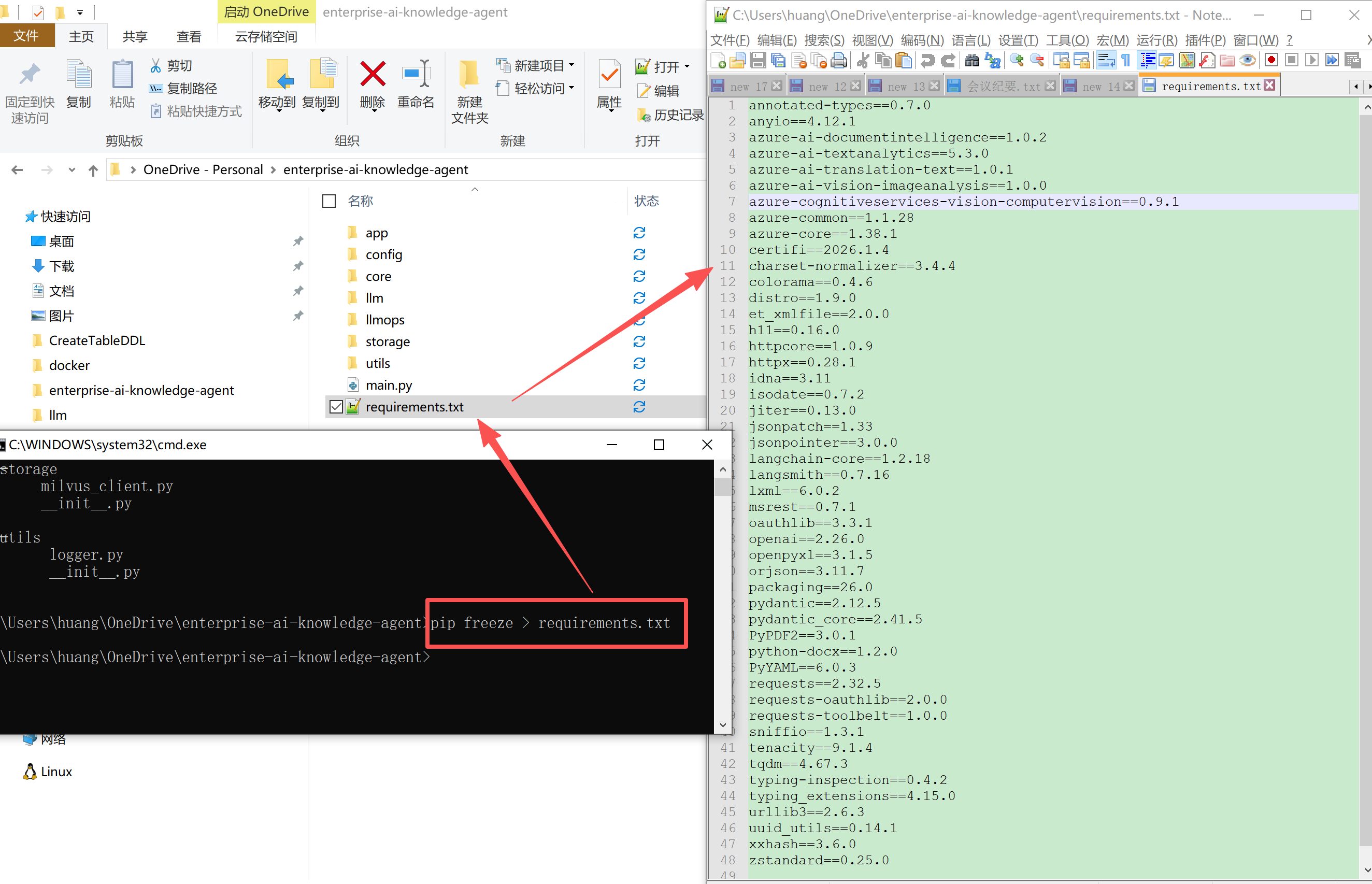Click the Notepad++ Save file icon
This screenshot has height=884, width=1372.
coord(758,60)
